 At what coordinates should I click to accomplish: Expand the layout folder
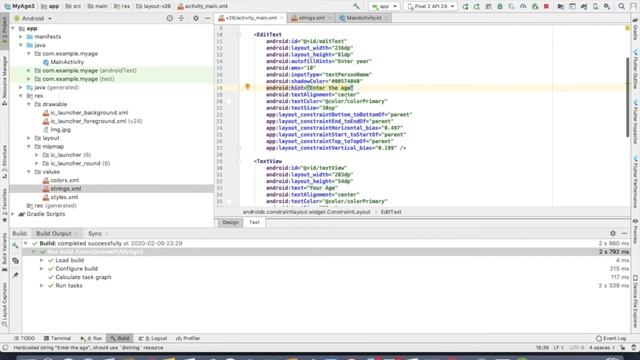(29, 138)
